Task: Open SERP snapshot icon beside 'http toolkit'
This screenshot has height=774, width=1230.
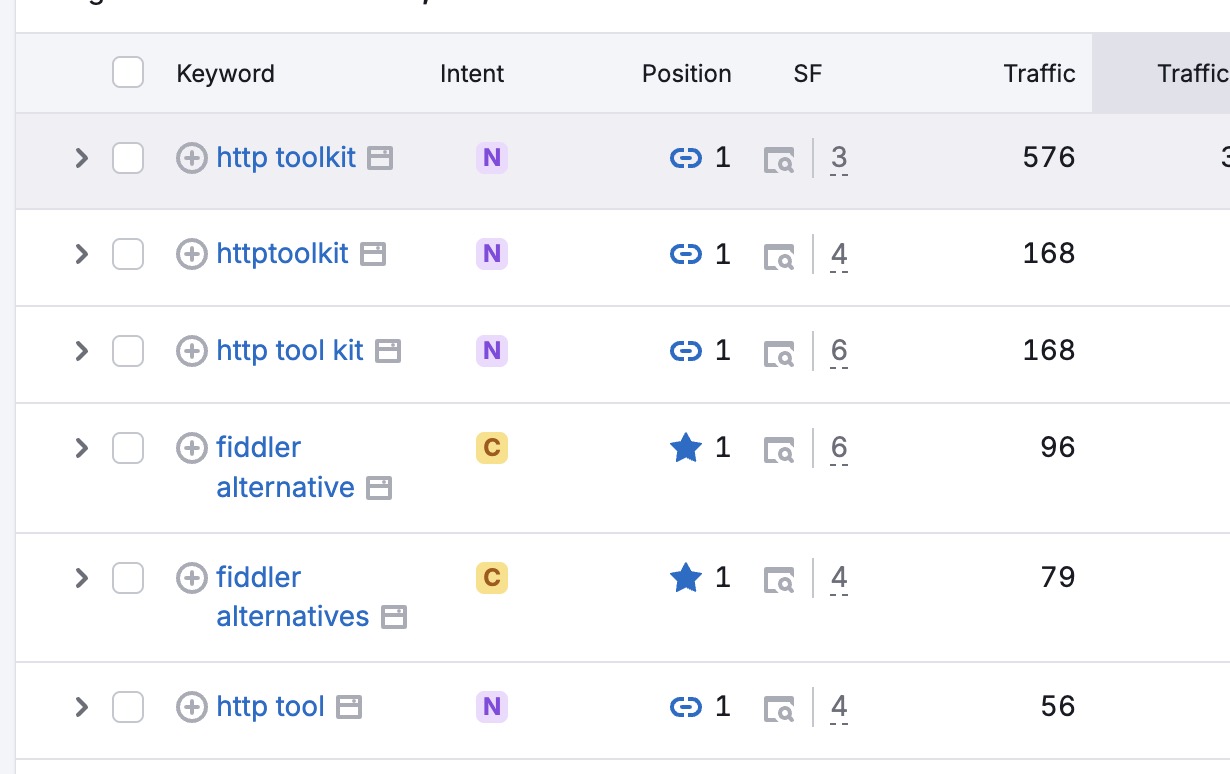Action: (x=380, y=158)
